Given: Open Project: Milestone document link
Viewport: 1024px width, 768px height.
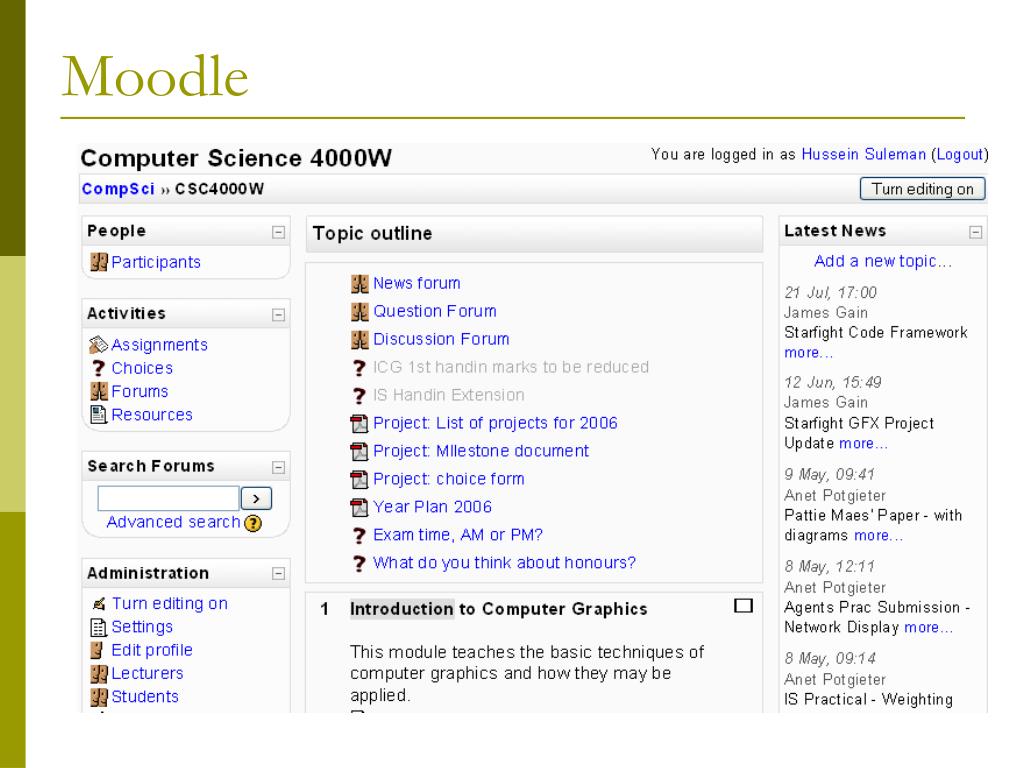Looking at the screenshot, I should (x=481, y=451).
